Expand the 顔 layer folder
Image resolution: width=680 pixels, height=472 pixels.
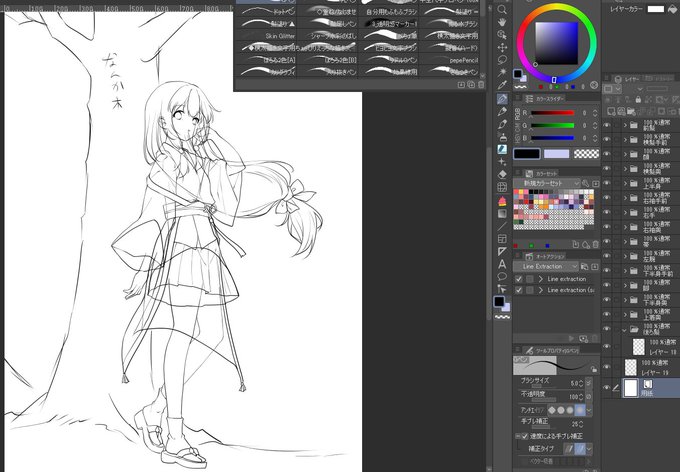tap(625, 154)
